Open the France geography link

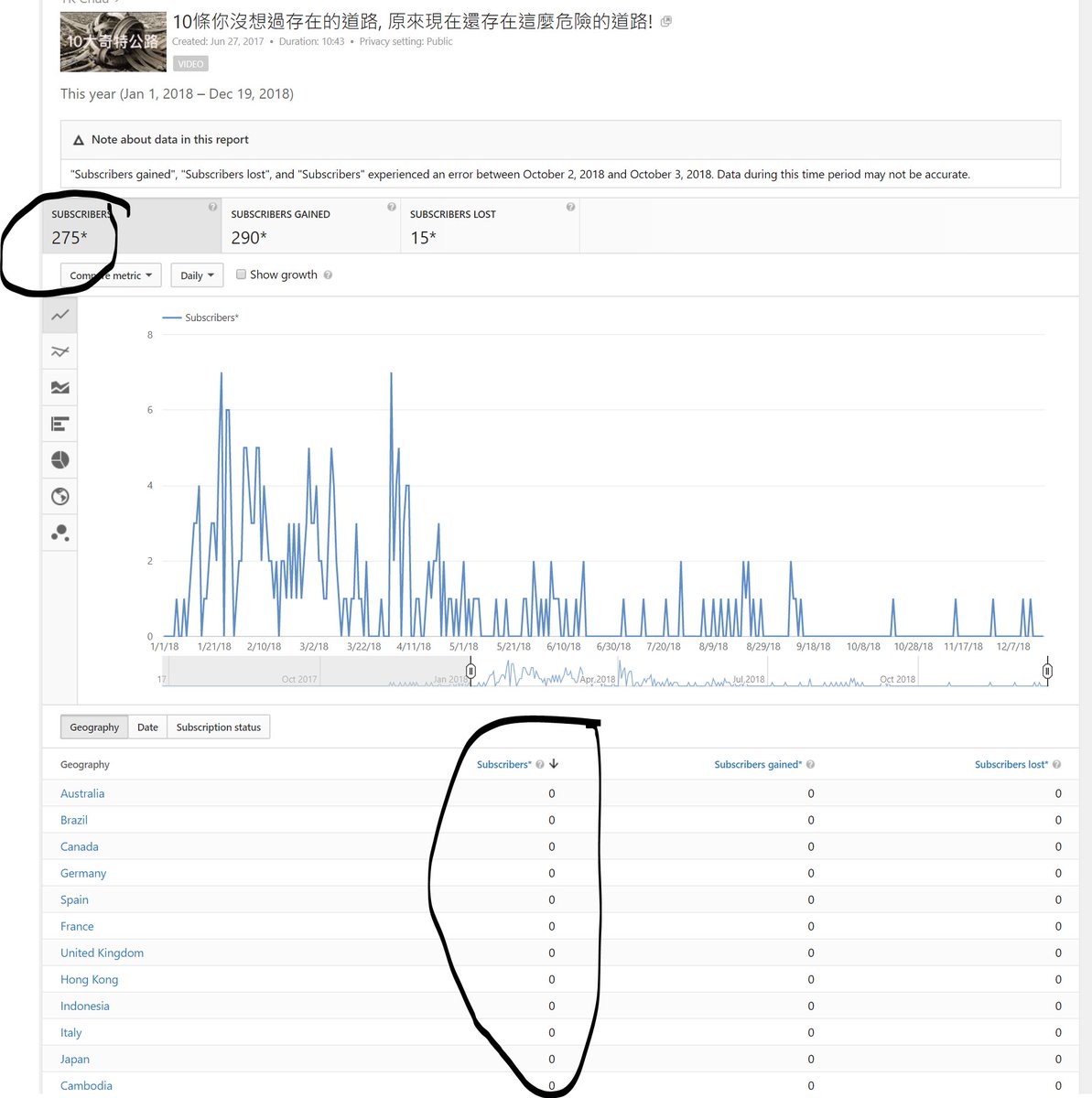click(x=77, y=926)
